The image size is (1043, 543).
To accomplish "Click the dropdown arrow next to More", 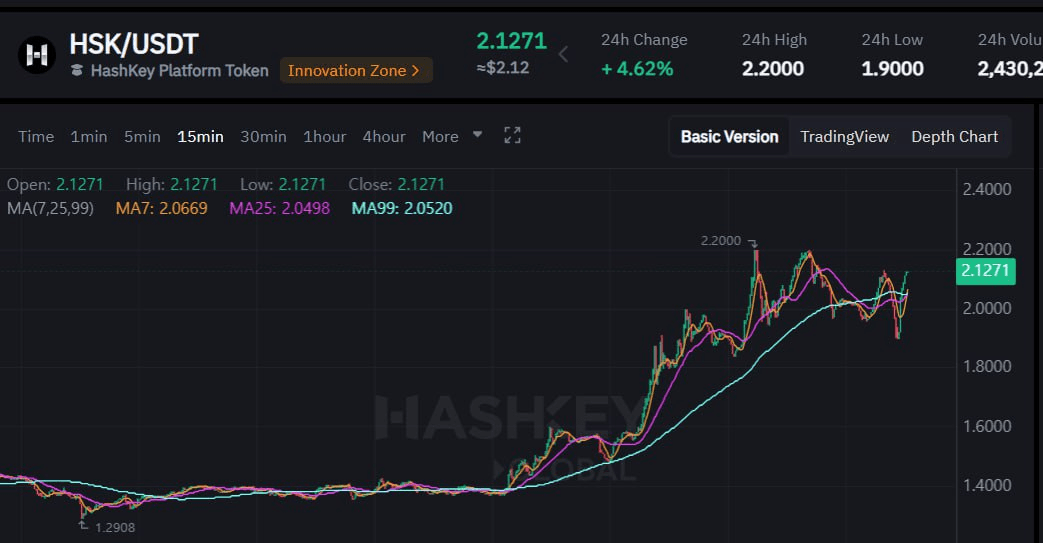I will (x=477, y=135).
